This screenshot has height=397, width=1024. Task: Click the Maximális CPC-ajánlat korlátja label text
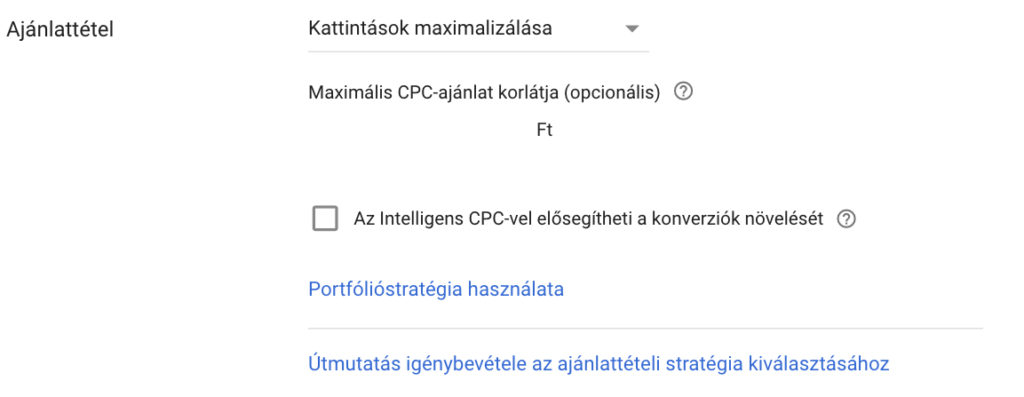[x=484, y=93]
